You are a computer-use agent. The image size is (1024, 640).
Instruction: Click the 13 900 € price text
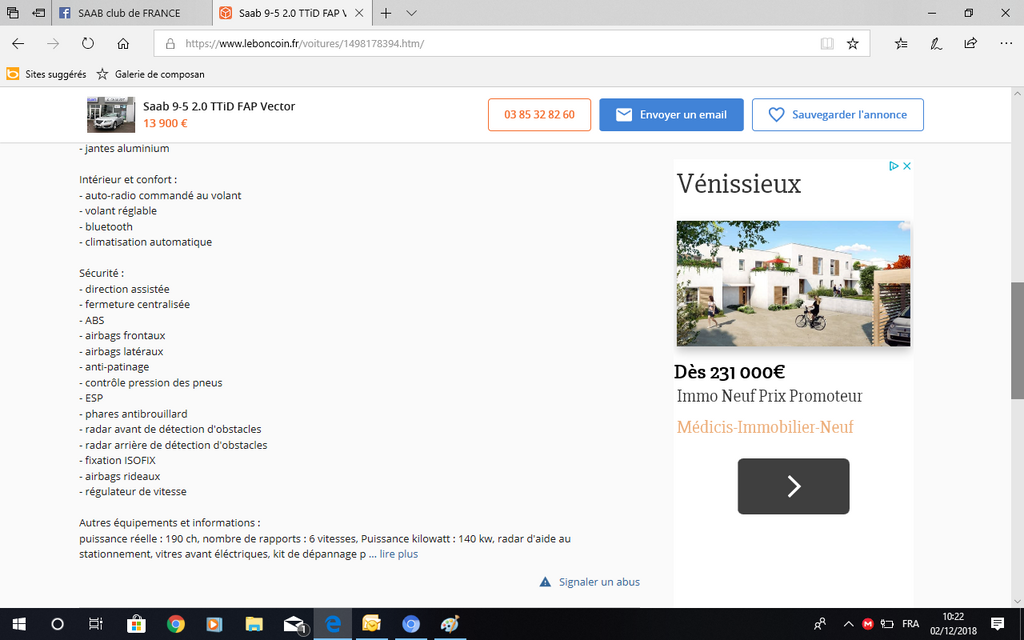point(165,123)
